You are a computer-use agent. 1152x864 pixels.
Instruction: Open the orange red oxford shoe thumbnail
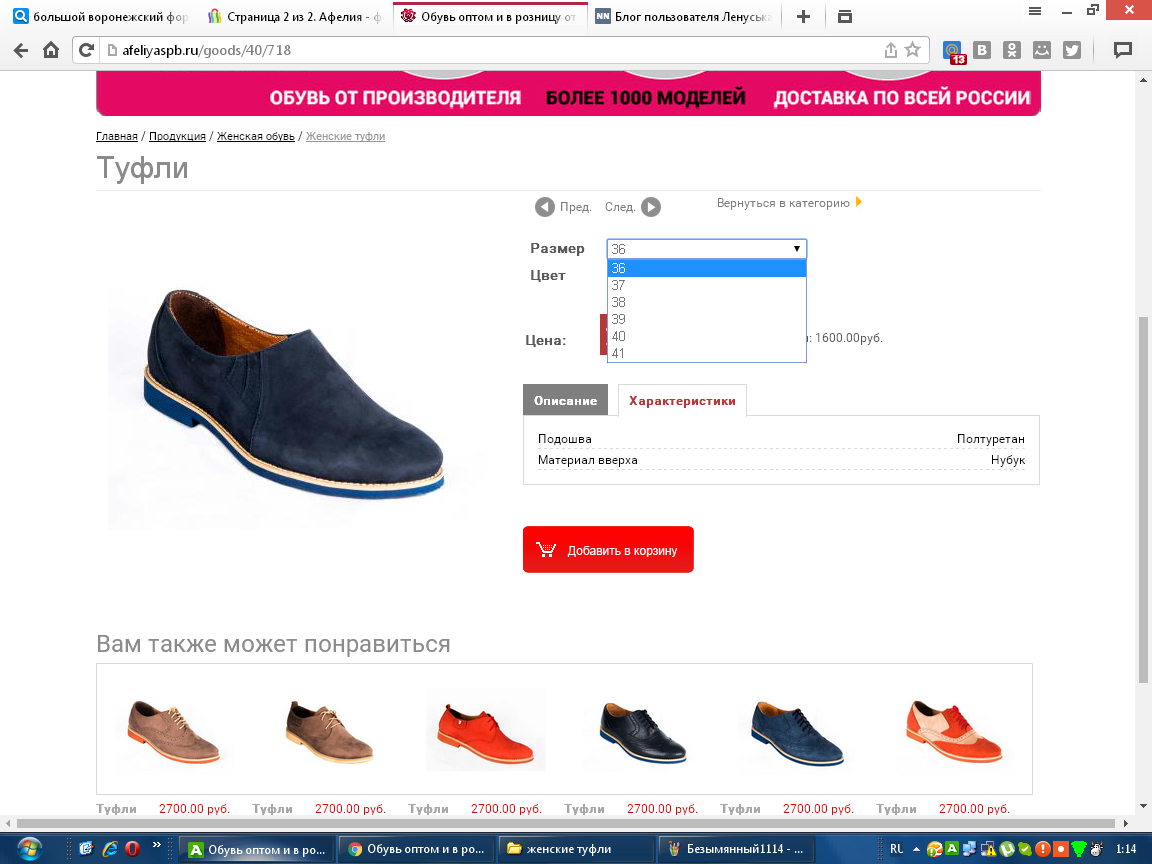485,729
